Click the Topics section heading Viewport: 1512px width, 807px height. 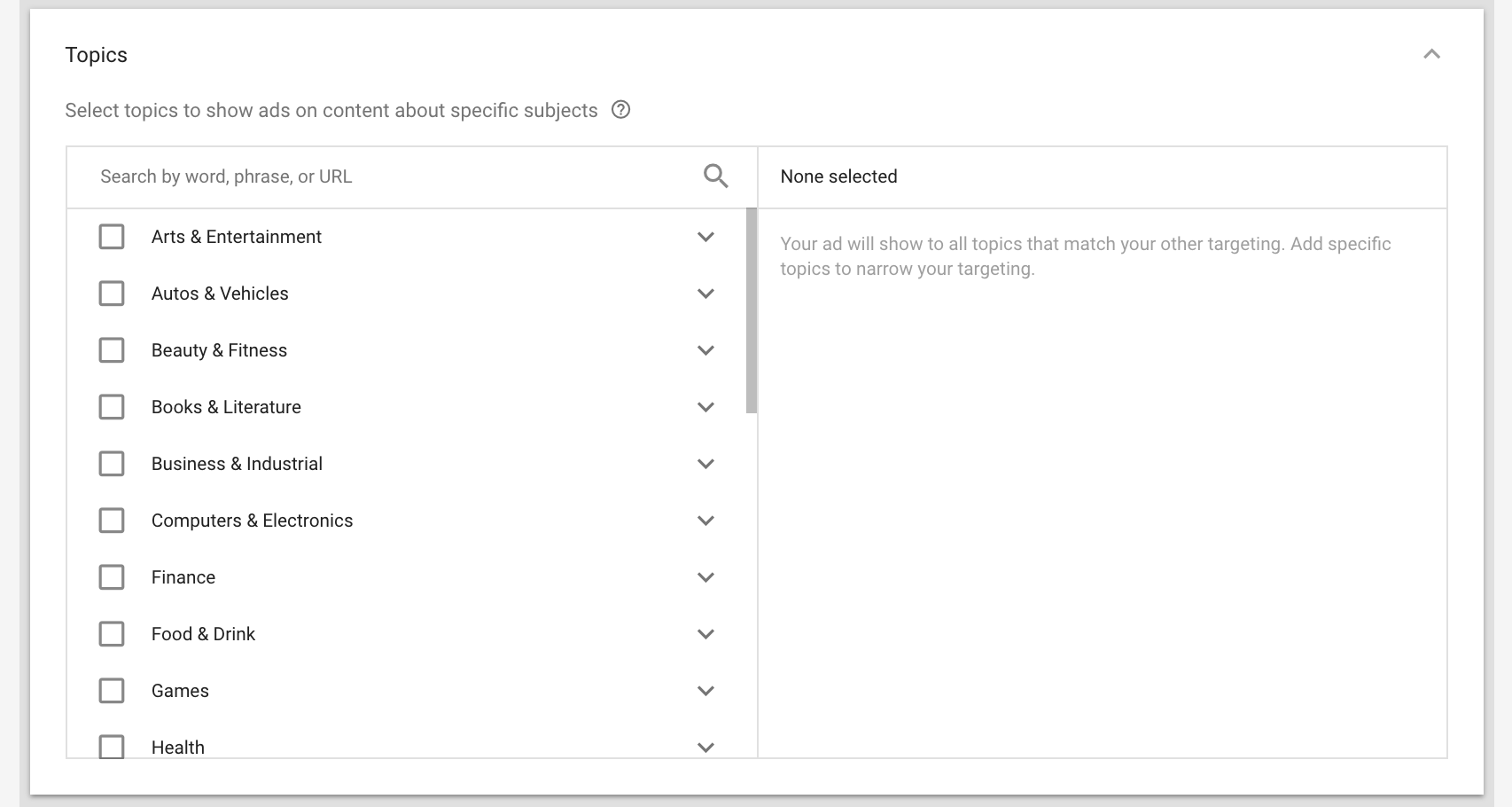tap(96, 55)
